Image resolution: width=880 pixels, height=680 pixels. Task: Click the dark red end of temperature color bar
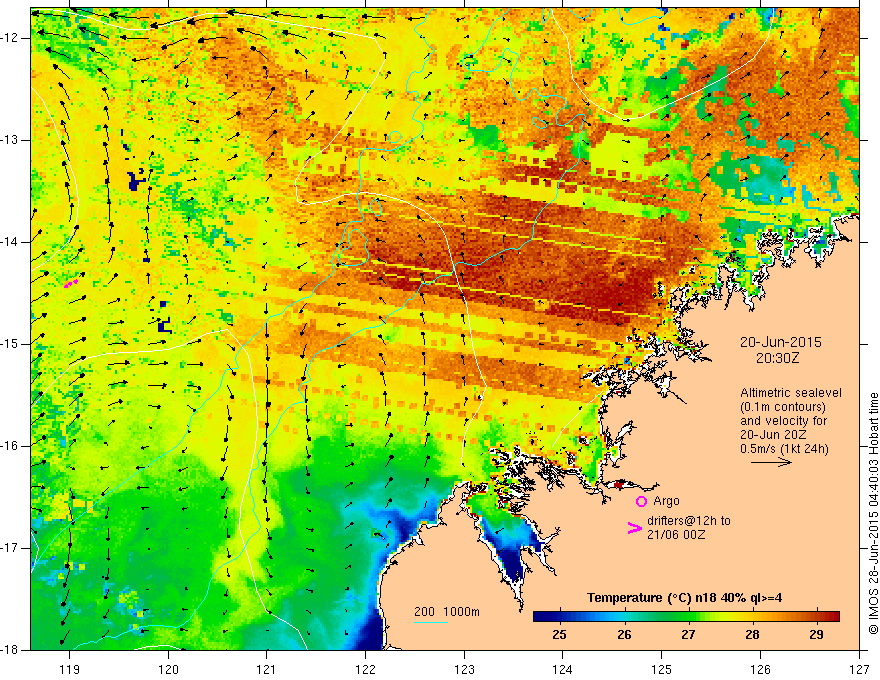(x=835, y=616)
